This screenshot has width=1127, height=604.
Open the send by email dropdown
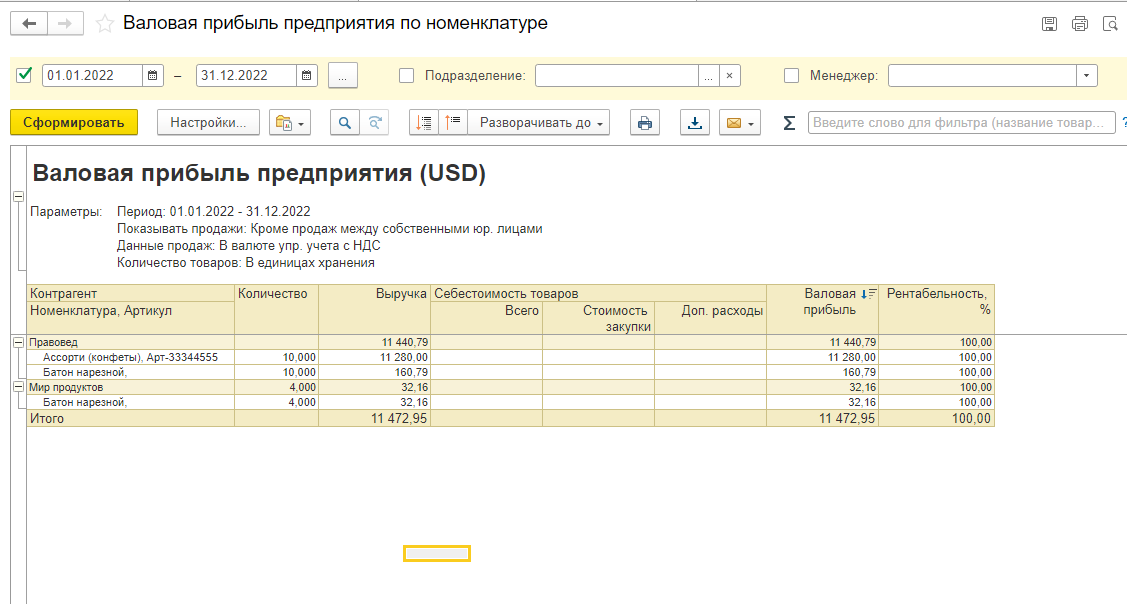point(741,123)
